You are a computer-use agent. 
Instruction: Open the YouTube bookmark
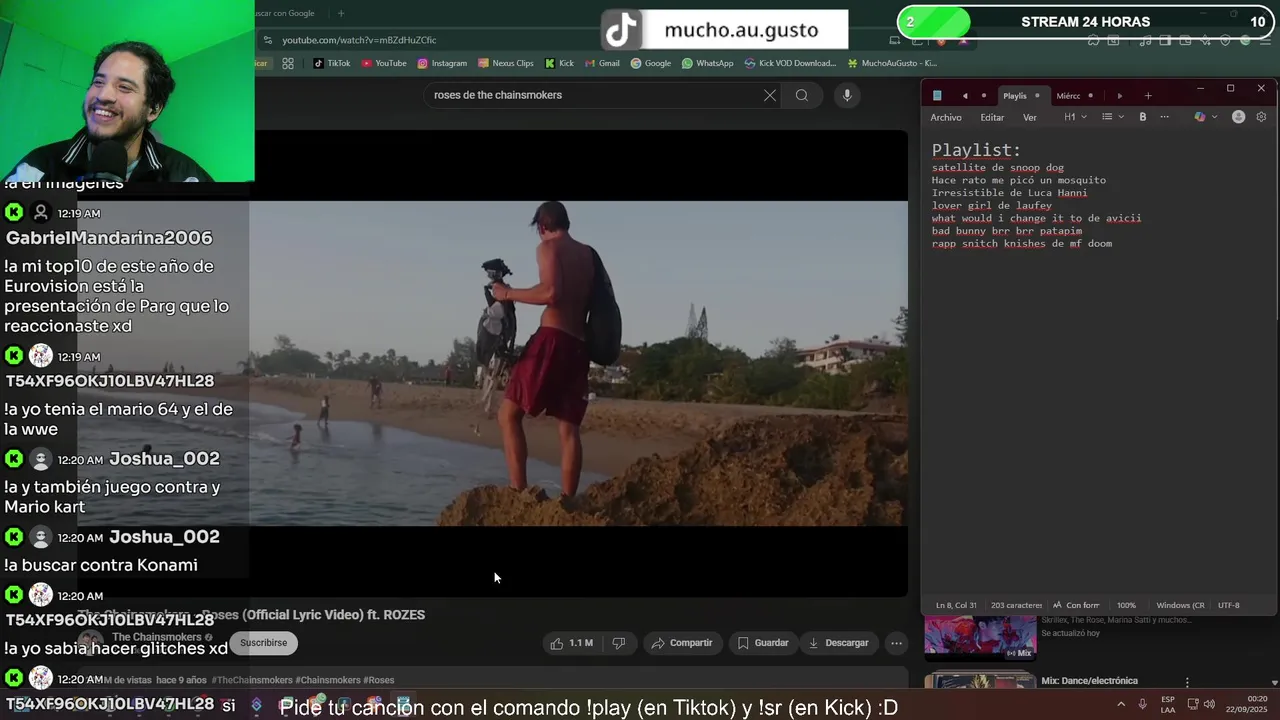(384, 63)
